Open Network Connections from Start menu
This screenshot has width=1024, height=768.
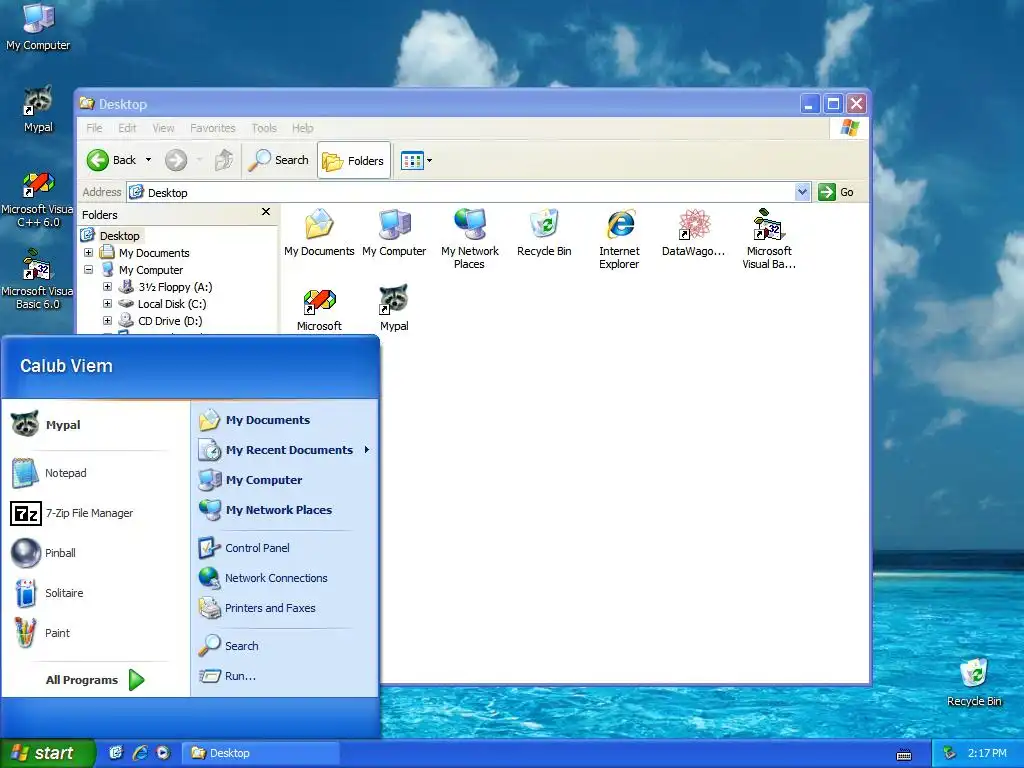point(285,578)
